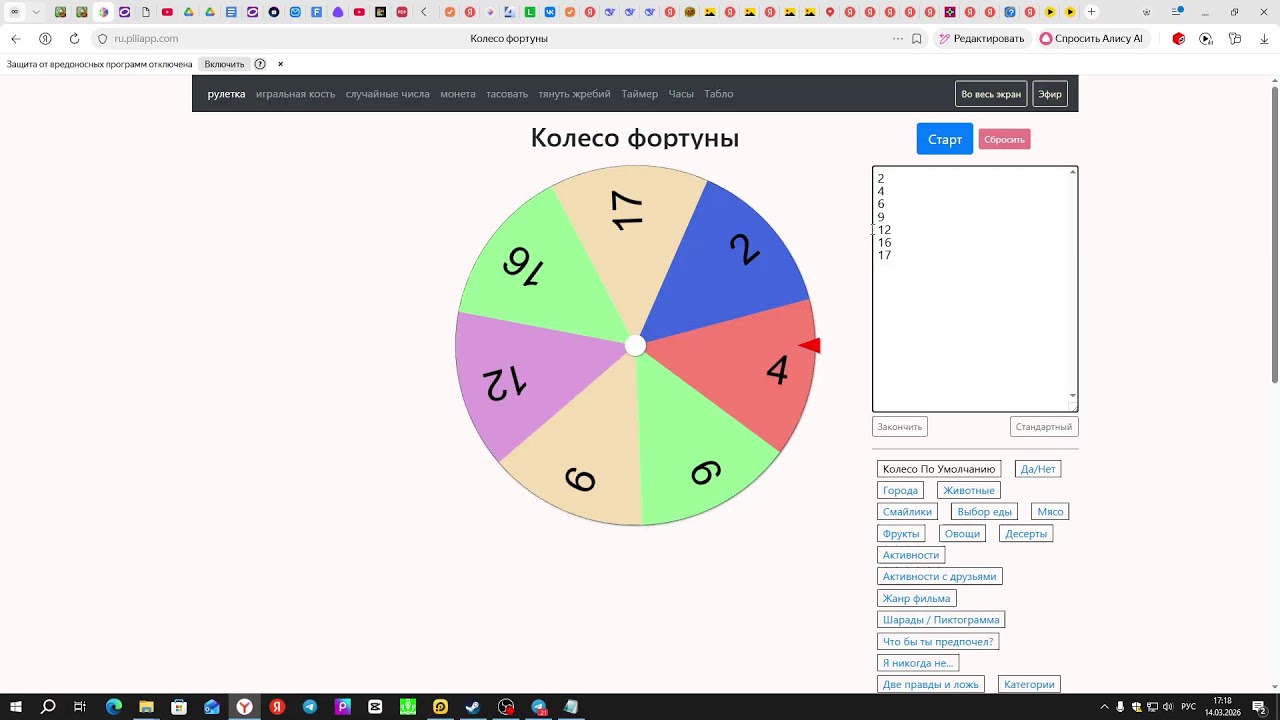This screenshot has width=1280, height=720.
Task: Reset the wheel with Сбросить
Action: [x=1004, y=140]
